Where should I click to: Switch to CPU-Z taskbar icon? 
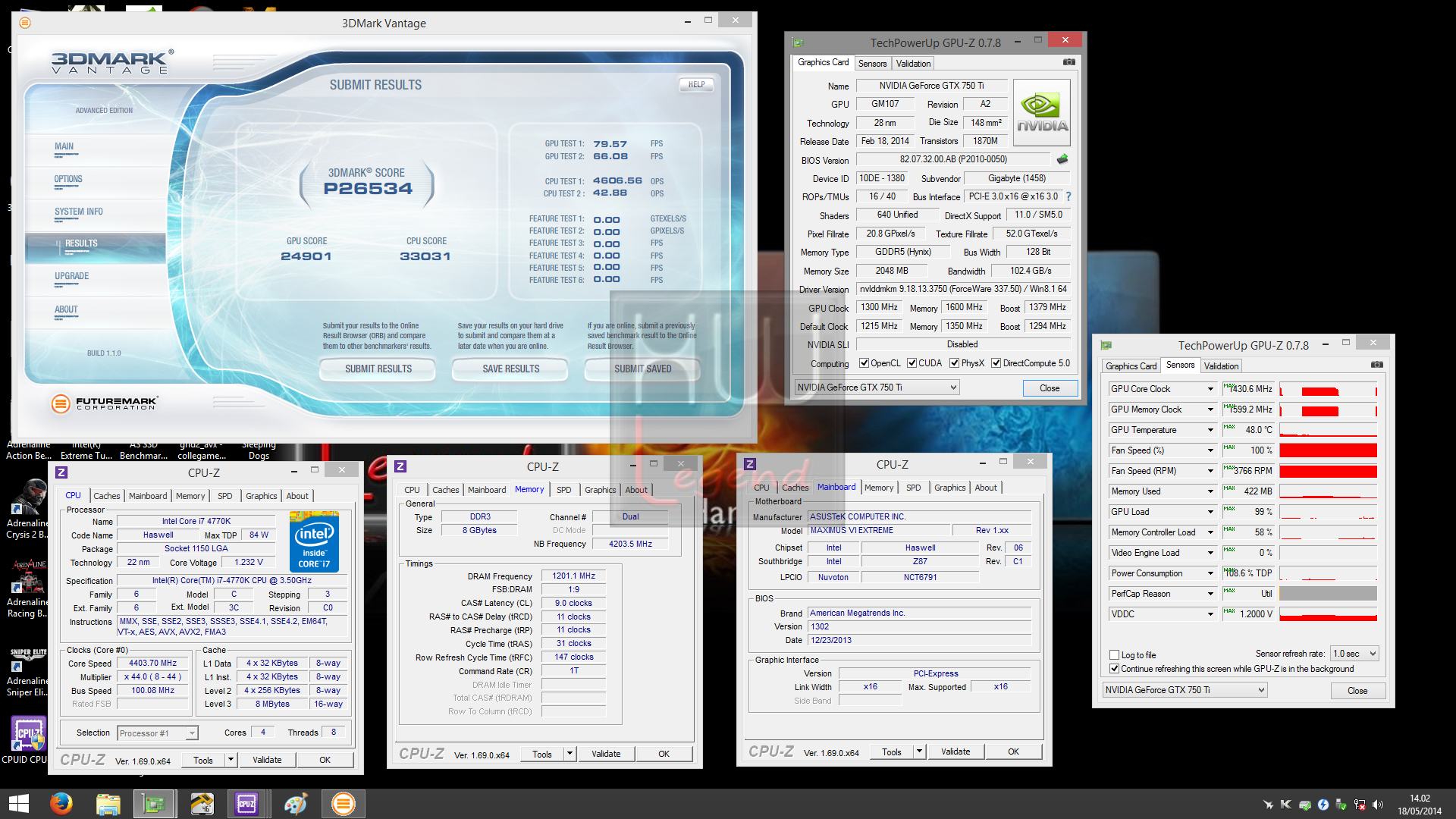click(x=247, y=804)
